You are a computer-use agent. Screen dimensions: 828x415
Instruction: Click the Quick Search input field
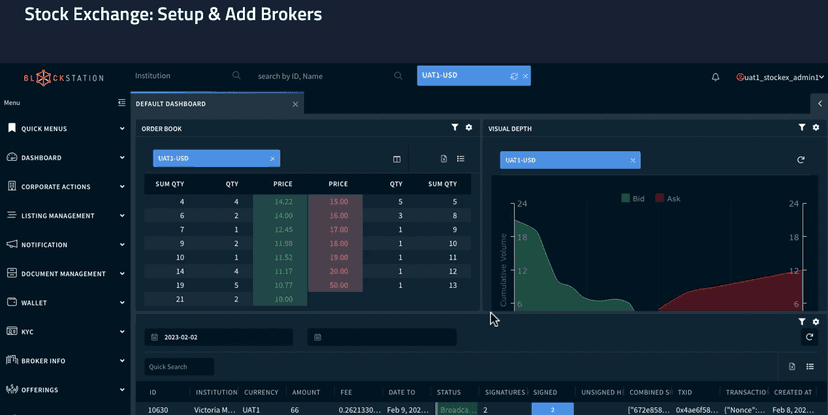click(x=178, y=367)
